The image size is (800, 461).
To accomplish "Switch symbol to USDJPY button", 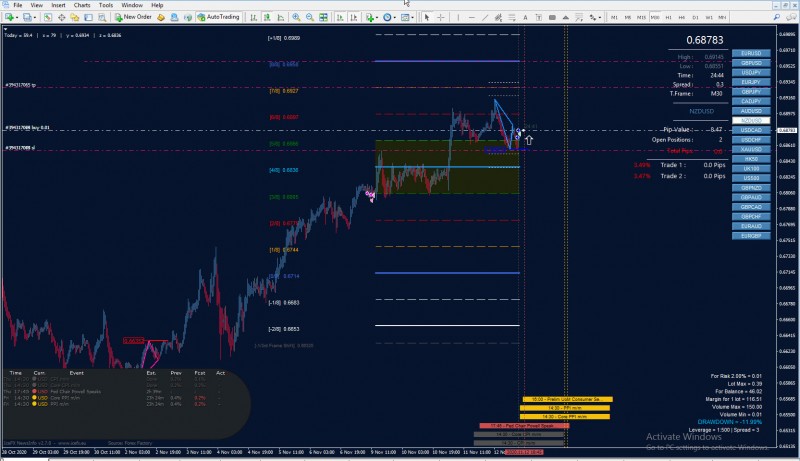I will click(x=751, y=72).
